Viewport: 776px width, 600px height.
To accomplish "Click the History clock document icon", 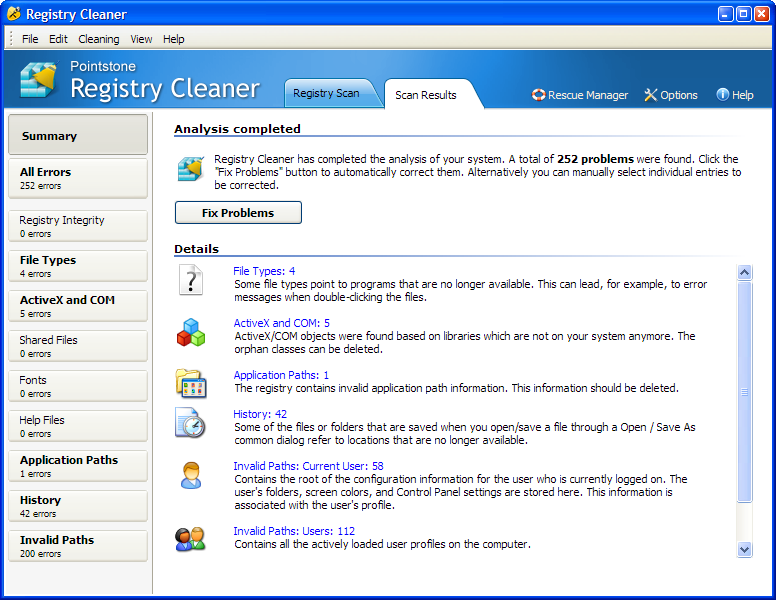I will [190, 423].
